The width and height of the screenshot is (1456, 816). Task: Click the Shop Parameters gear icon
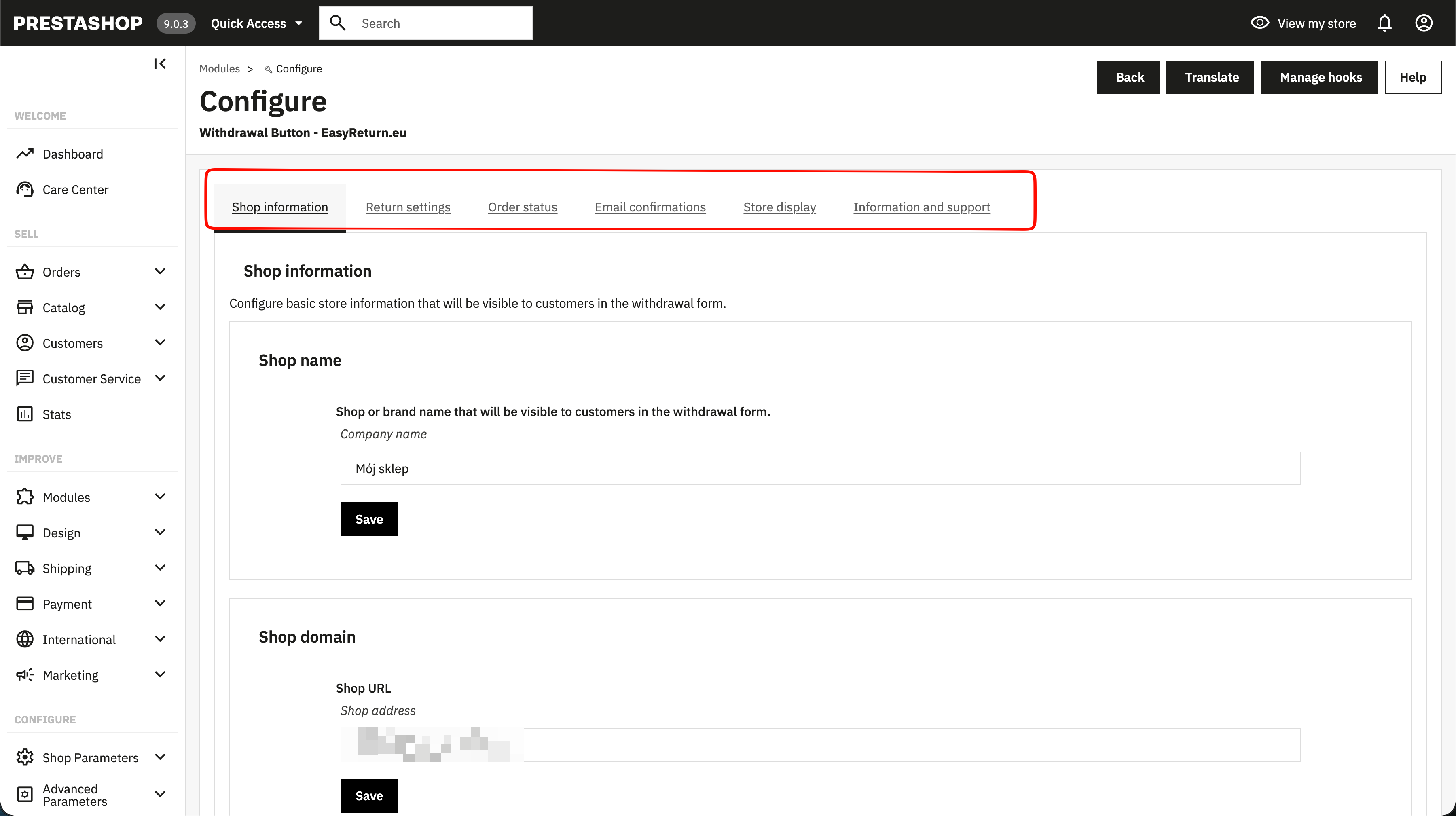click(25, 757)
